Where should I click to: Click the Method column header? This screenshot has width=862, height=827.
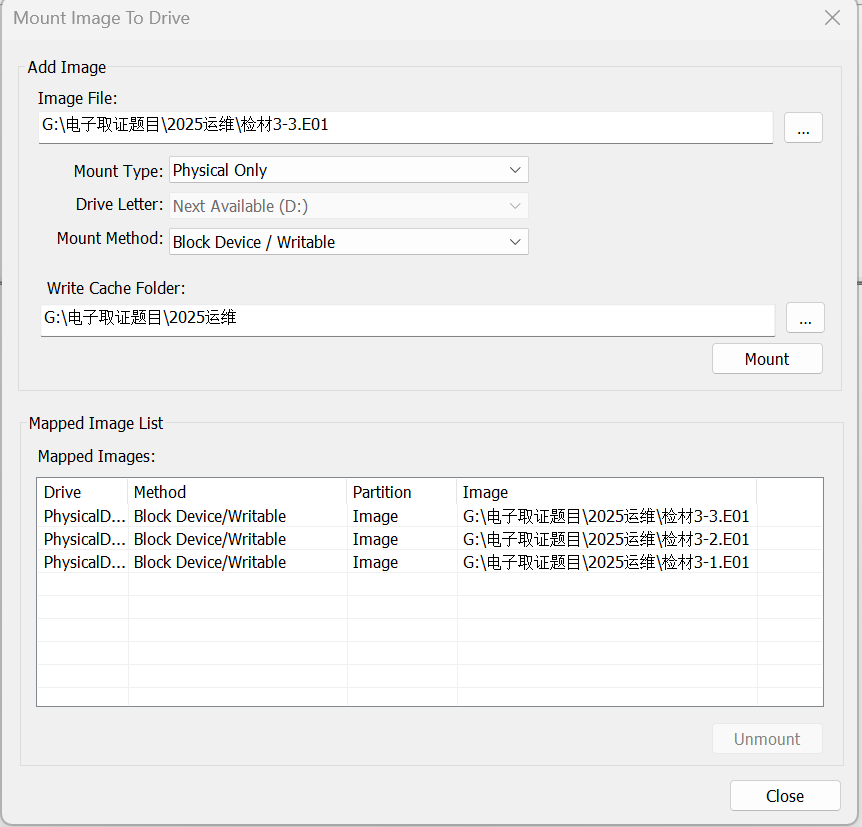[238, 492]
